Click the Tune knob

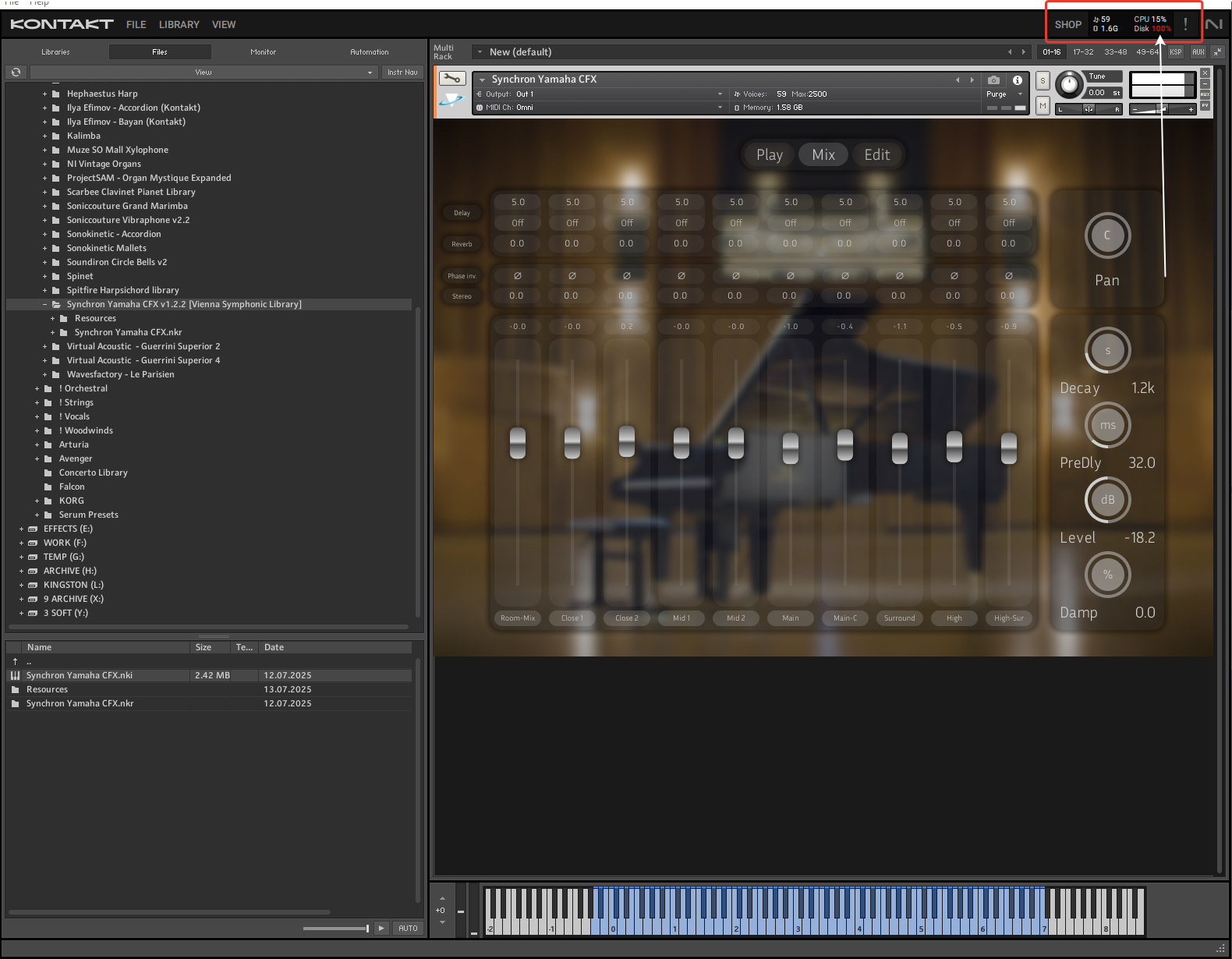click(x=1069, y=84)
